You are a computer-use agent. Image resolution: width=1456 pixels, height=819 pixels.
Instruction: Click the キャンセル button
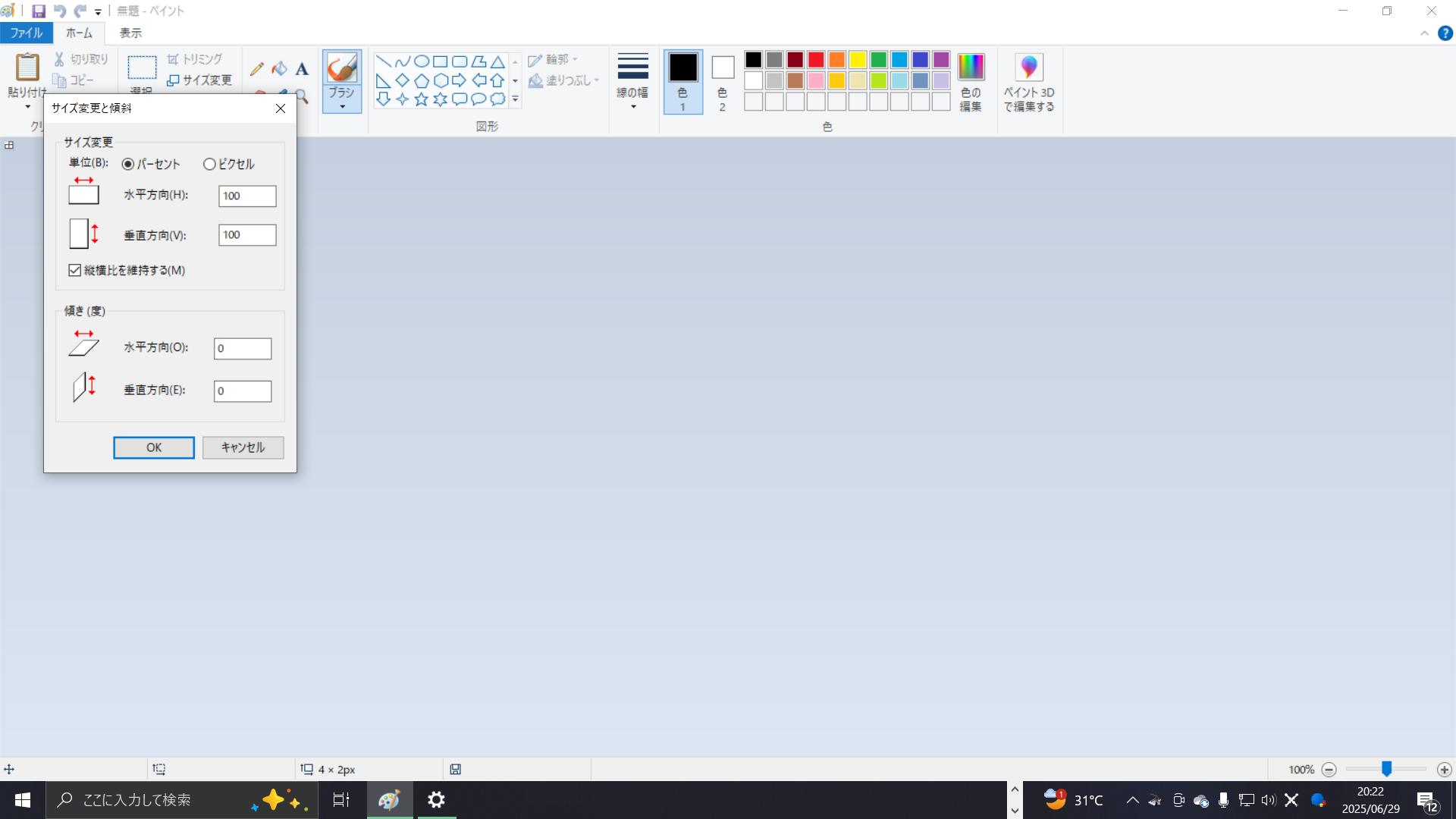(242, 447)
